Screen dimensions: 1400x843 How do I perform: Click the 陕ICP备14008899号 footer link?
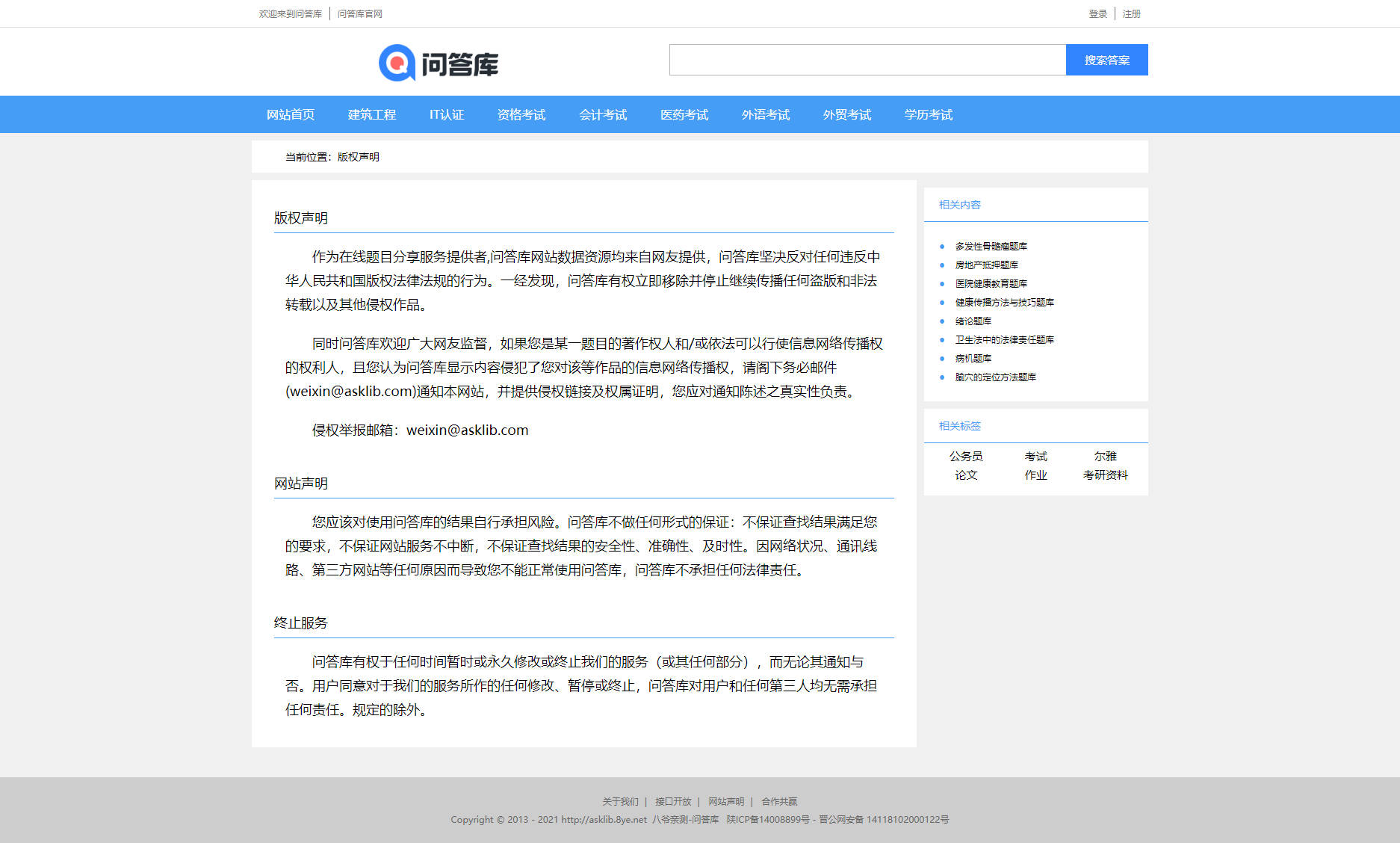pyautogui.click(x=768, y=819)
